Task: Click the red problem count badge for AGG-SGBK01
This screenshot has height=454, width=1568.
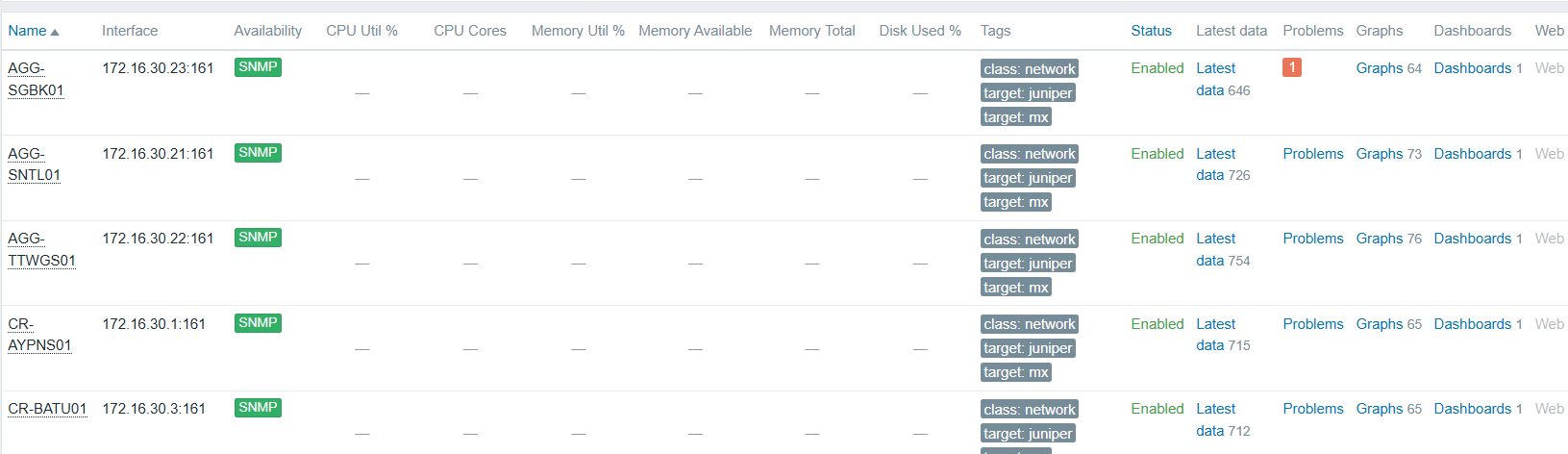Action: (1292, 67)
